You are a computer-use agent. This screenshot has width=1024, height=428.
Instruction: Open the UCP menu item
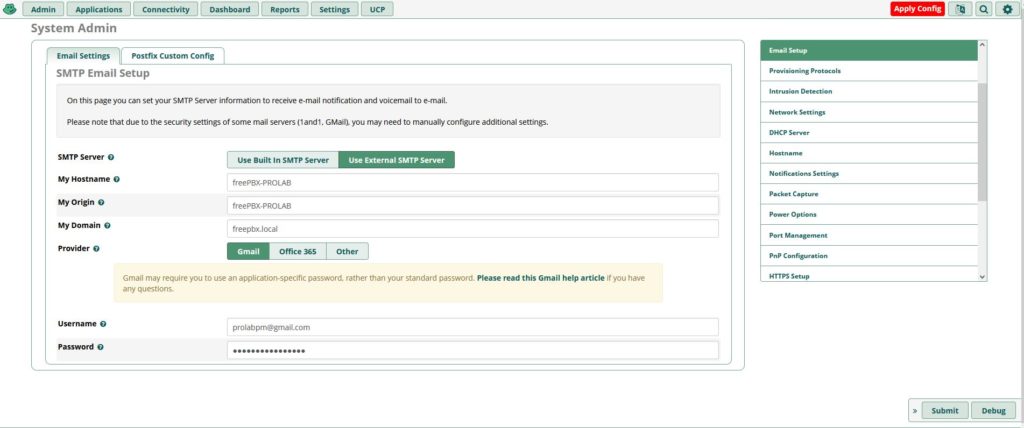(377, 9)
